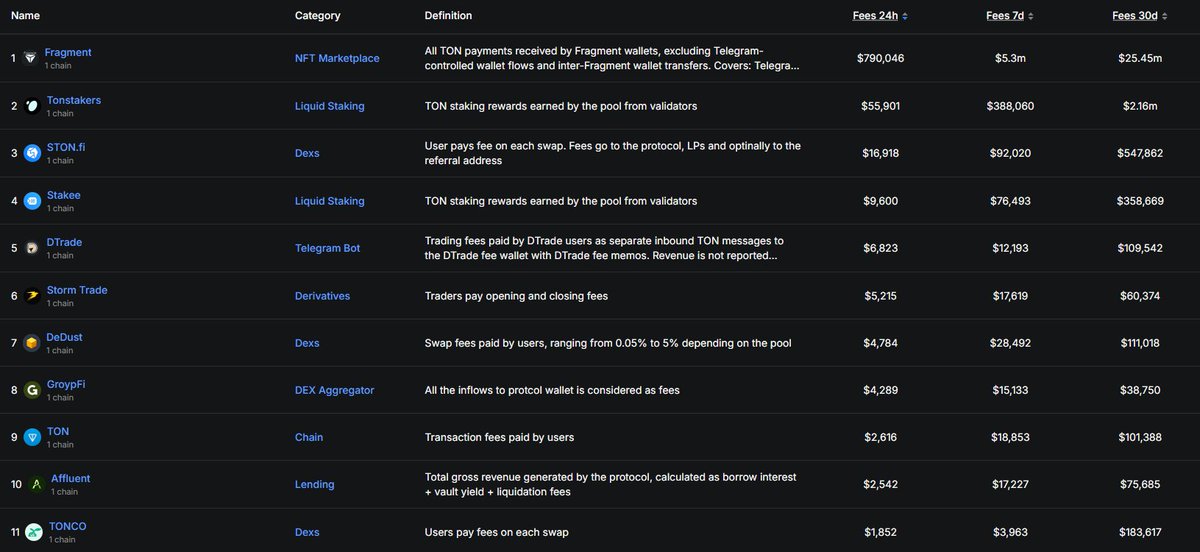This screenshot has width=1200, height=552.
Task: Open the DEX Aggregator category link
Action: [334, 390]
